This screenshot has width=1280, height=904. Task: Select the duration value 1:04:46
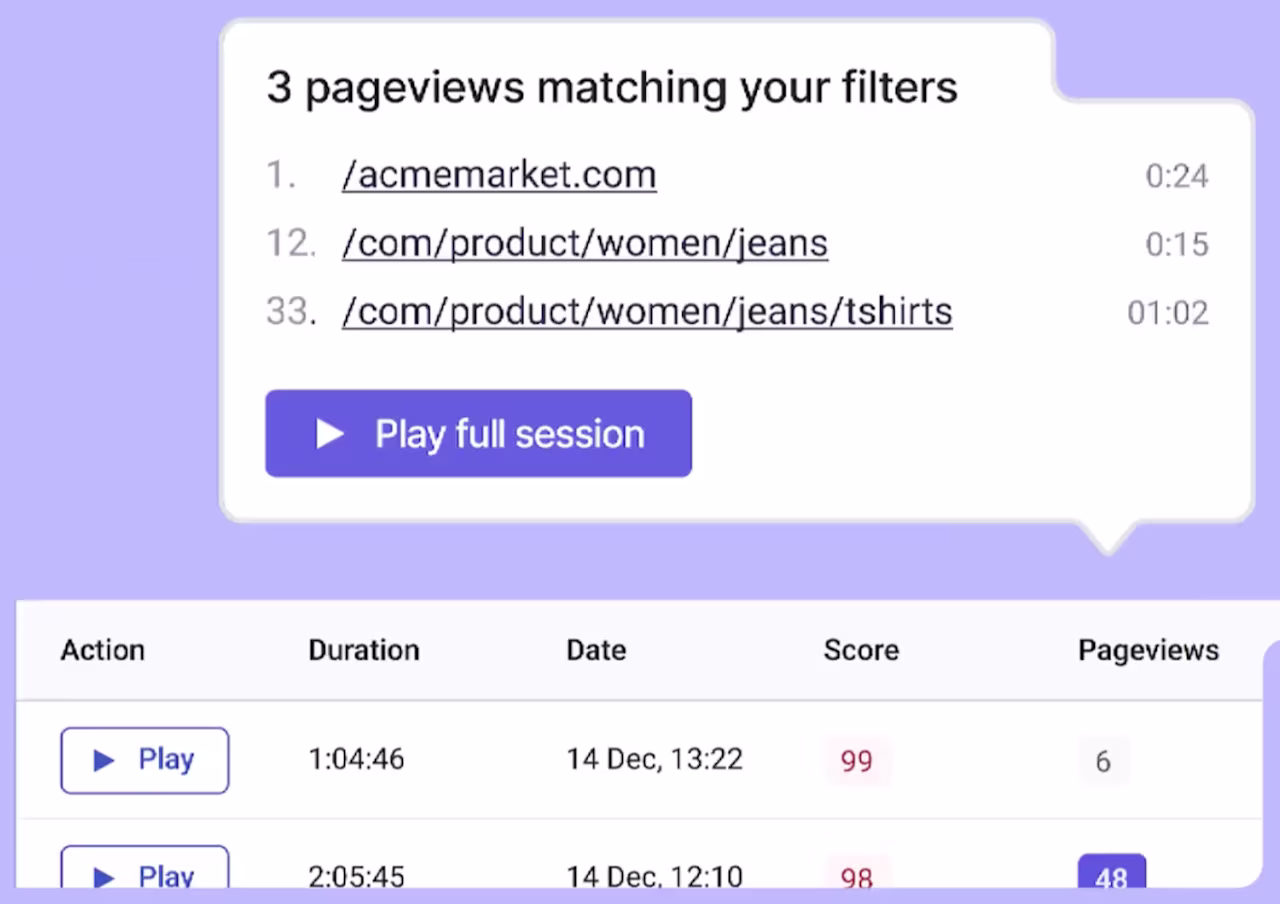(x=356, y=759)
